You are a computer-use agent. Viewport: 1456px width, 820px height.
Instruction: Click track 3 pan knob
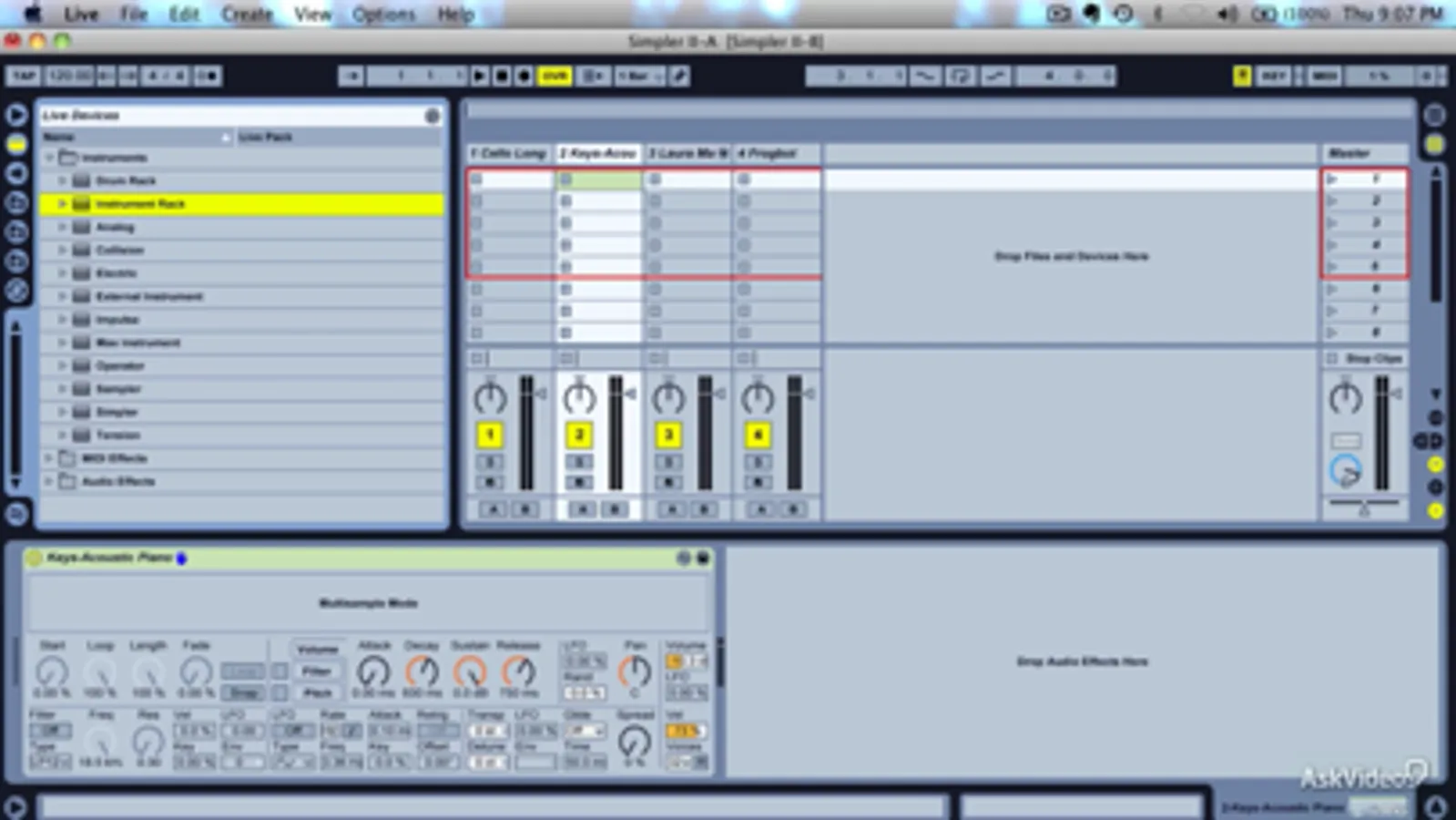[668, 397]
